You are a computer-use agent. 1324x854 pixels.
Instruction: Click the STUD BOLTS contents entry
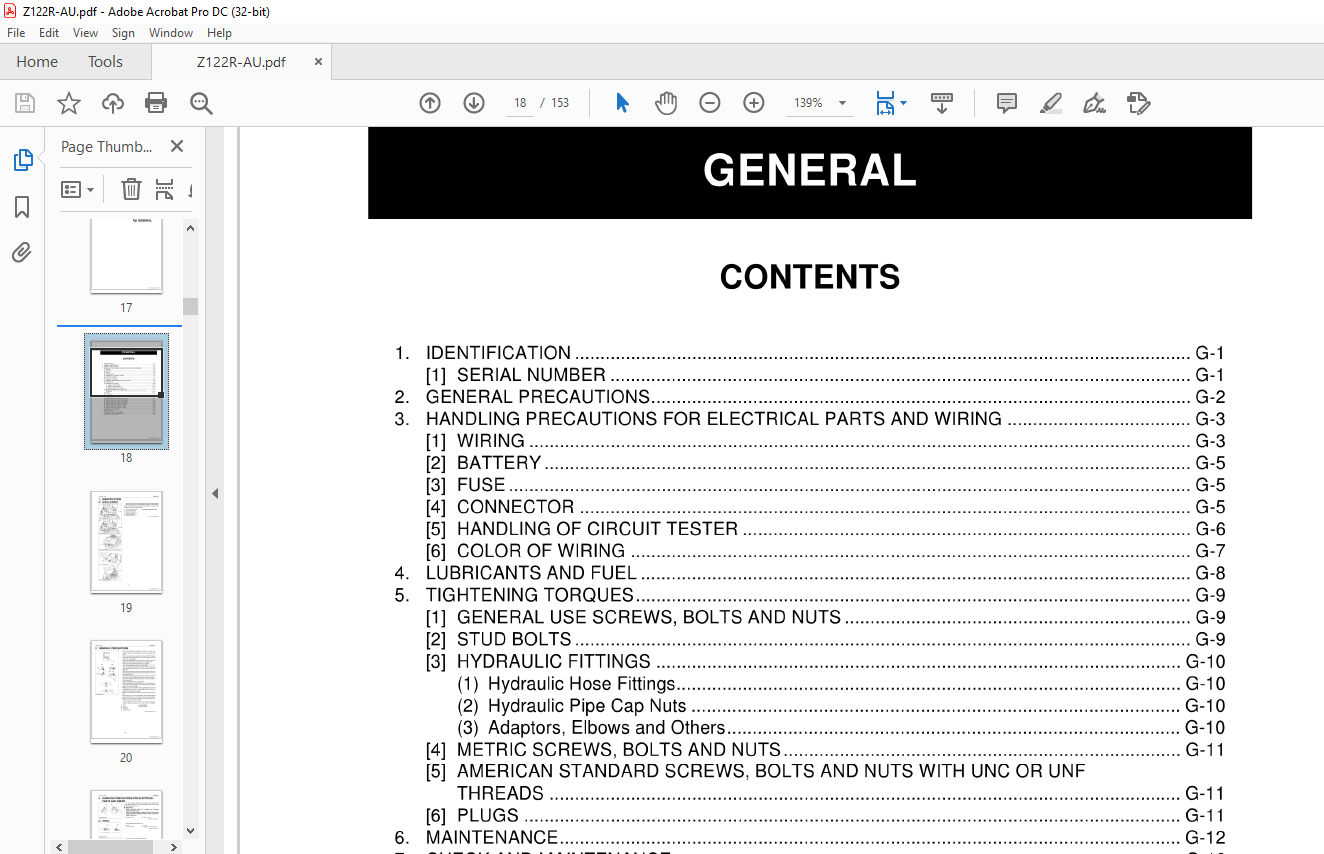pyautogui.click(x=825, y=639)
